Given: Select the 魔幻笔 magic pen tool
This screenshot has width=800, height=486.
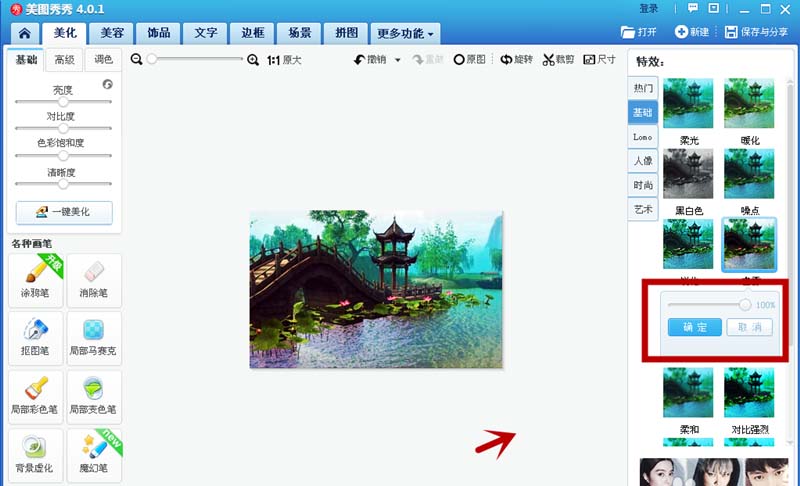Looking at the screenshot, I should 94,455.
